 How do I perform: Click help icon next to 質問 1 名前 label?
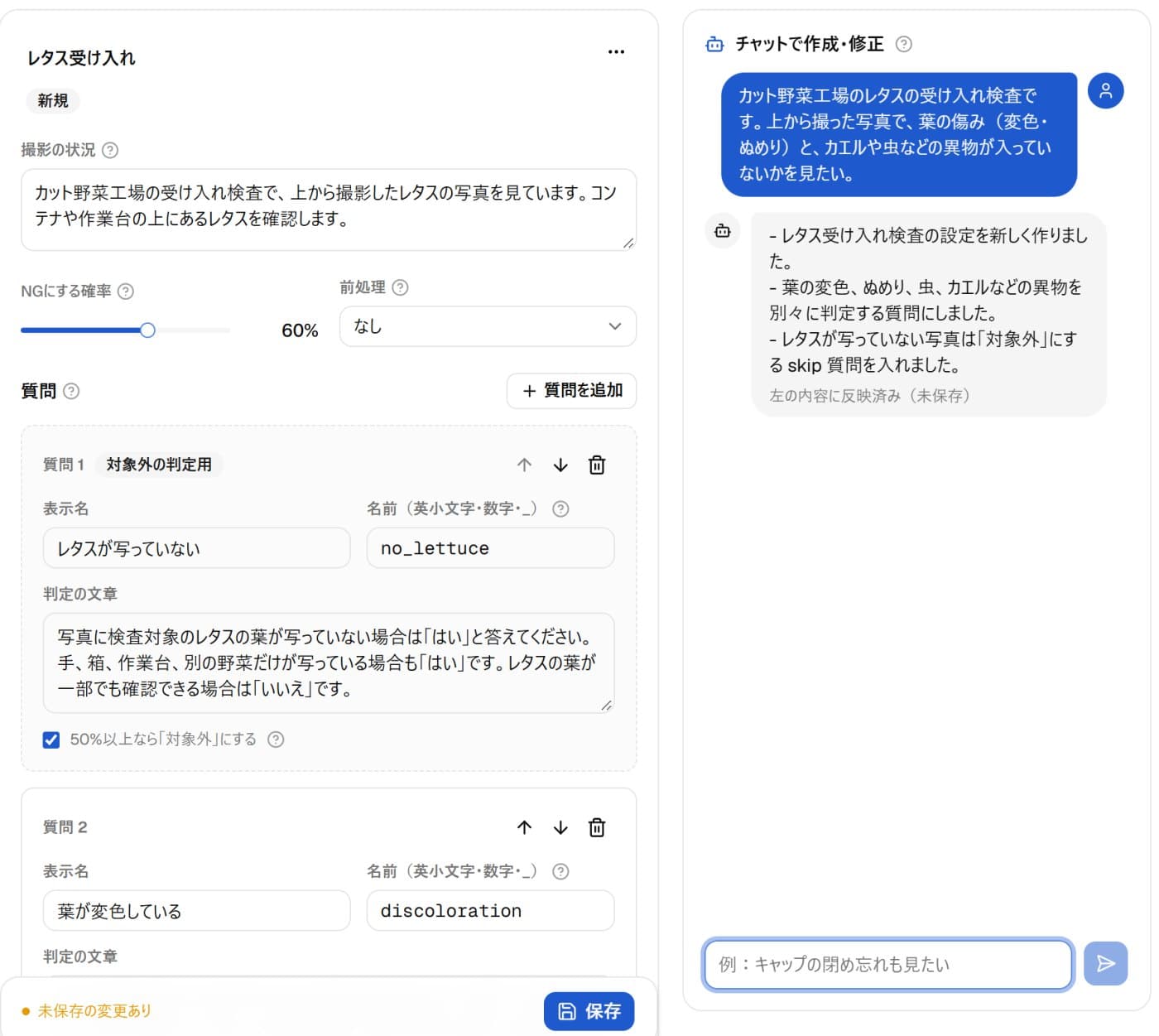coord(560,508)
